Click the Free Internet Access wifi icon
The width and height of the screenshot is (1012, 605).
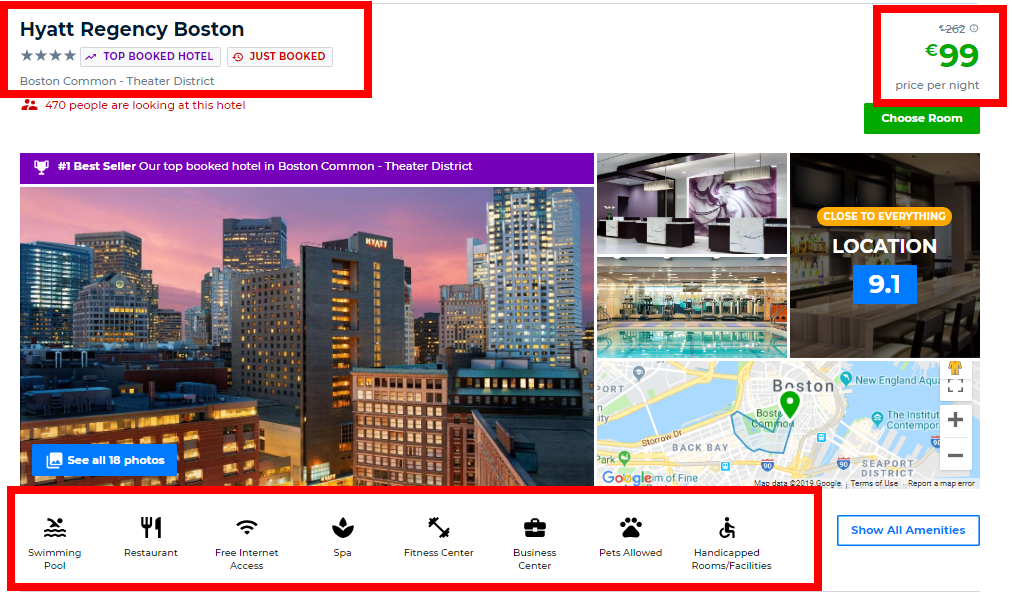click(x=247, y=528)
